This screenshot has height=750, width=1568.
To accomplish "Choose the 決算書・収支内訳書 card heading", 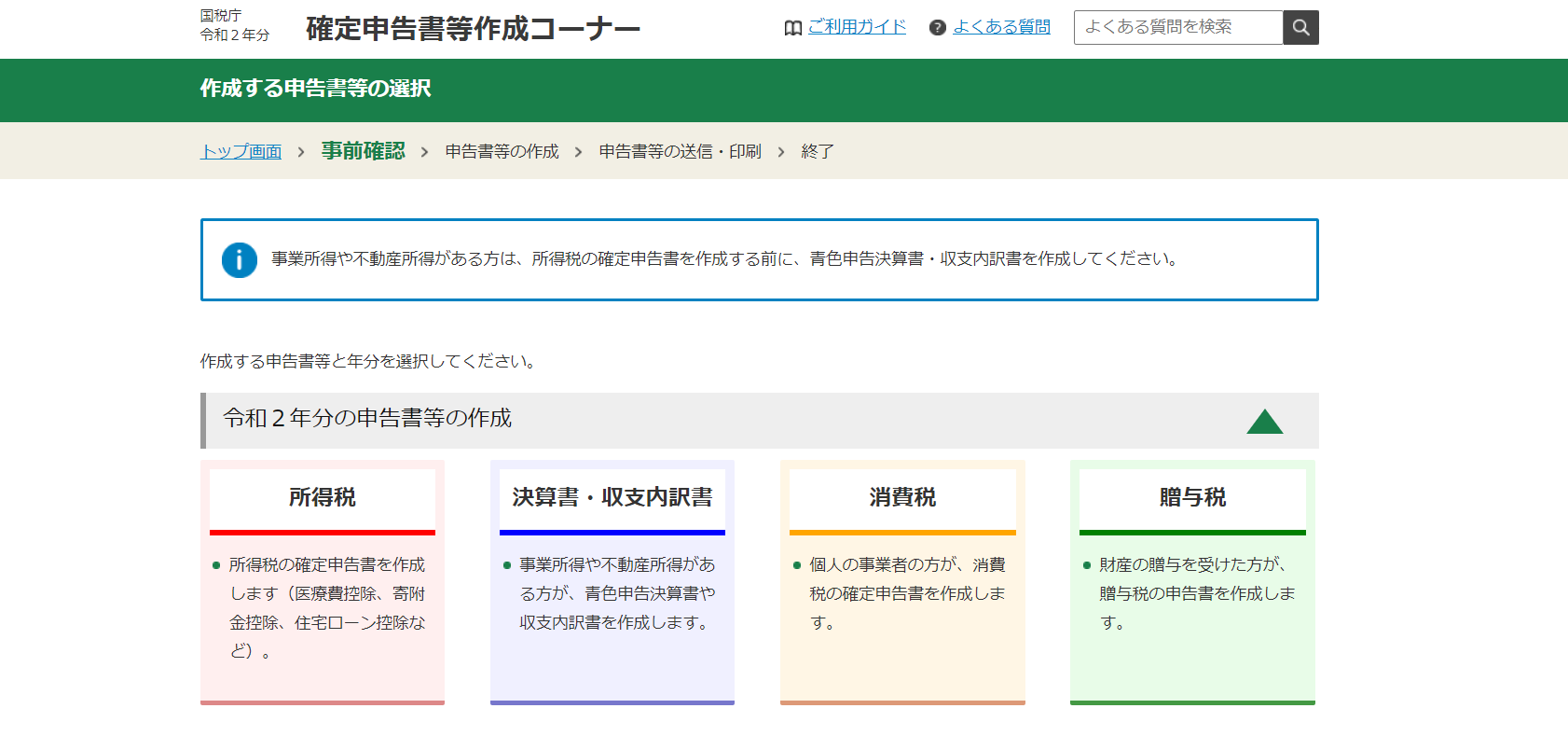I will pos(612,498).
